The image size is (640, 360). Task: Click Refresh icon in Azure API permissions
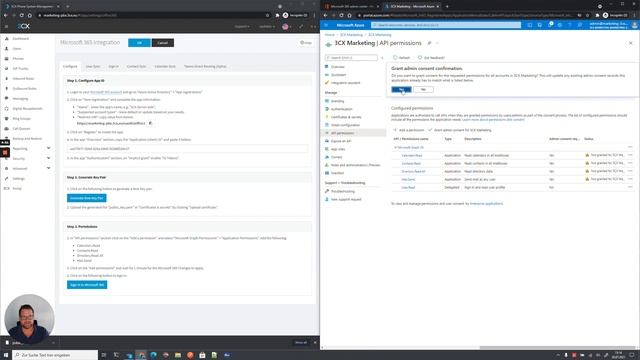pyautogui.click(x=395, y=58)
